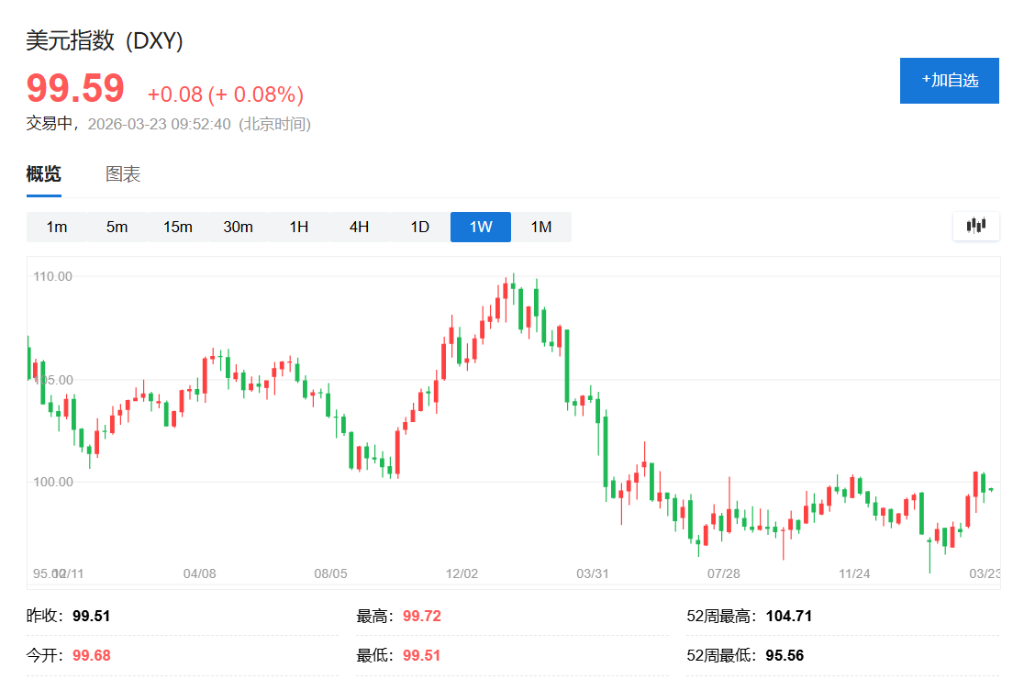Click the 03/23 axis label on chart
1024x680 pixels.
point(986,573)
